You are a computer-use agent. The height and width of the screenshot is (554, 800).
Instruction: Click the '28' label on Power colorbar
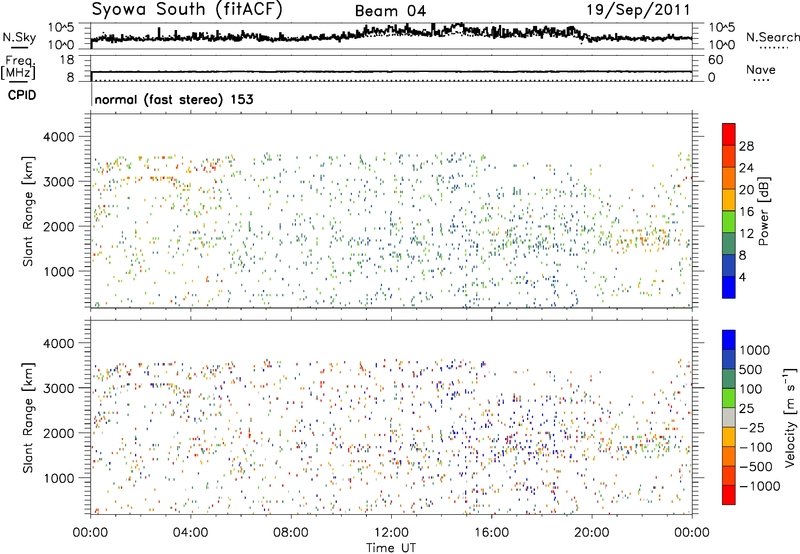coord(746,146)
